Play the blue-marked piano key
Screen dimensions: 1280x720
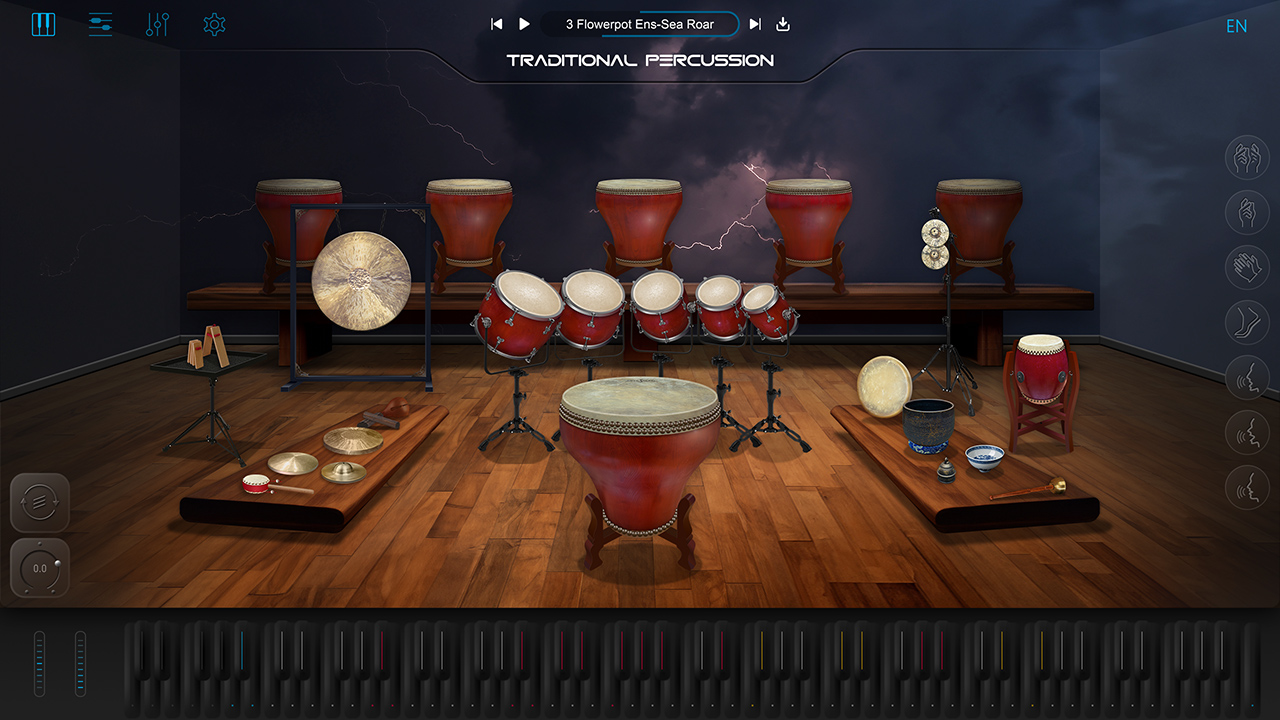point(241,650)
